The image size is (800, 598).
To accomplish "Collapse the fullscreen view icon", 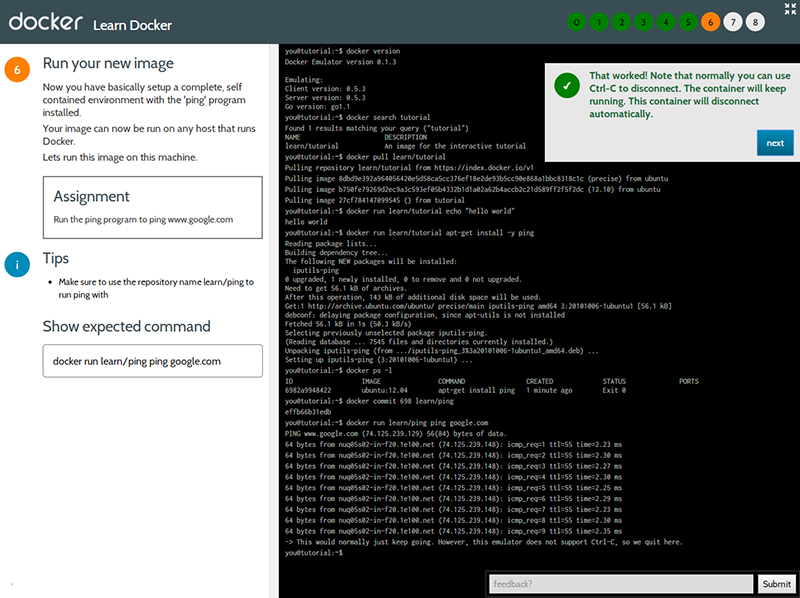I will (790, 9).
